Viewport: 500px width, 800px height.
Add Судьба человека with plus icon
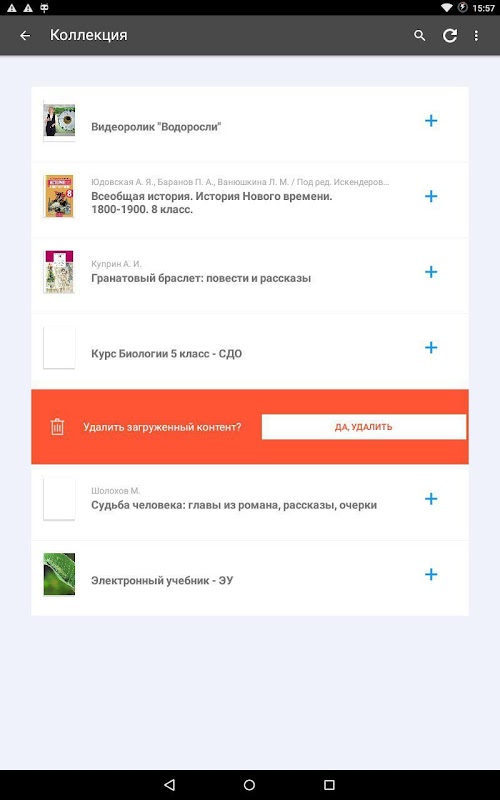tap(431, 498)
